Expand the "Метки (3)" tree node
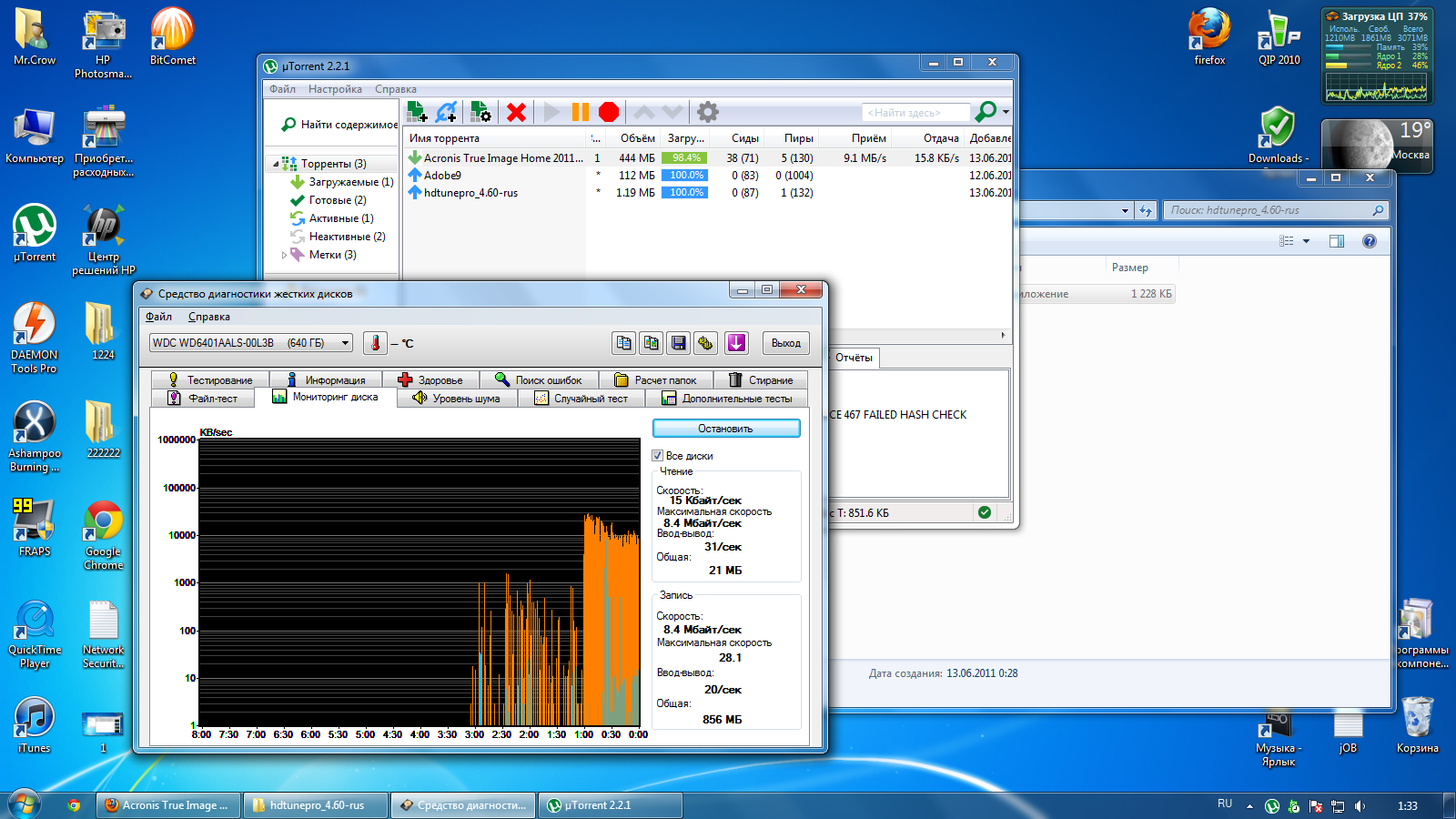Screen dimensions: 1456x819 [284, 255]
